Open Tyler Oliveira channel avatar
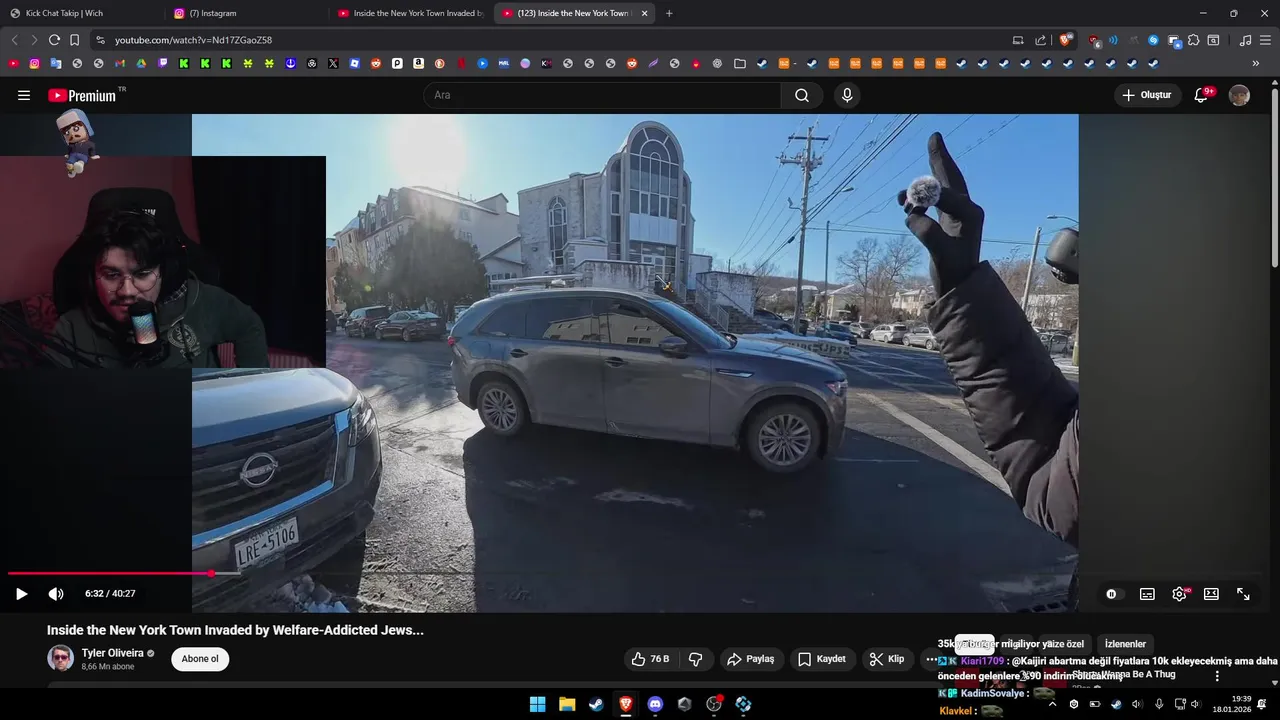The width and height of the screenshot is (1280, 720). click(60, 658)
